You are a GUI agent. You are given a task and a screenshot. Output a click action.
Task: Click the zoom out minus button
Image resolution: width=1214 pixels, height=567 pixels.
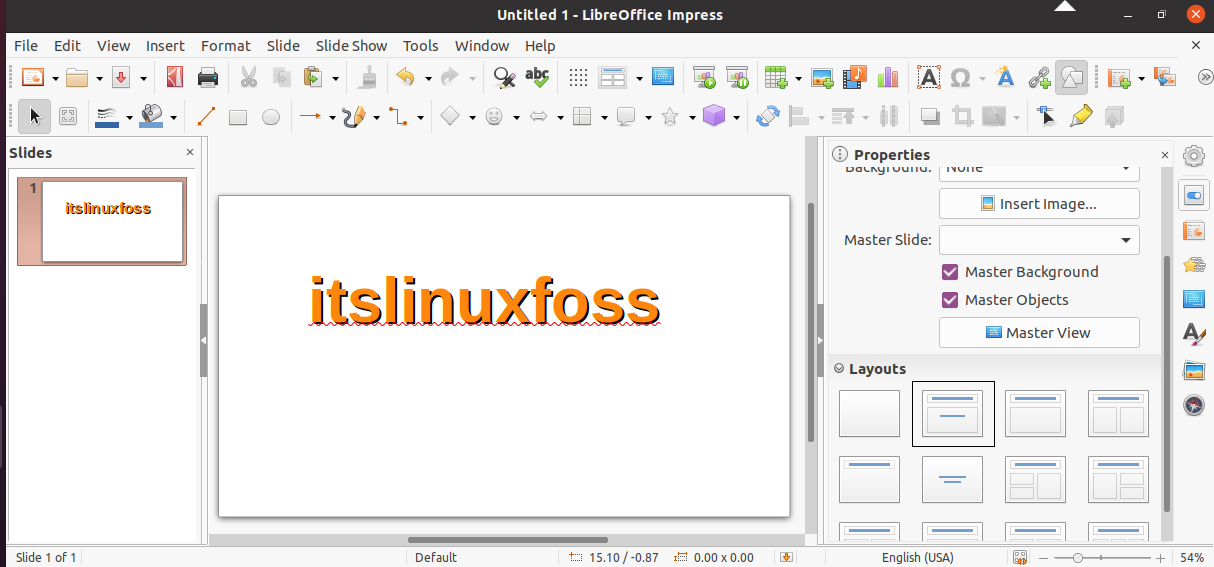pos(1044,557)
